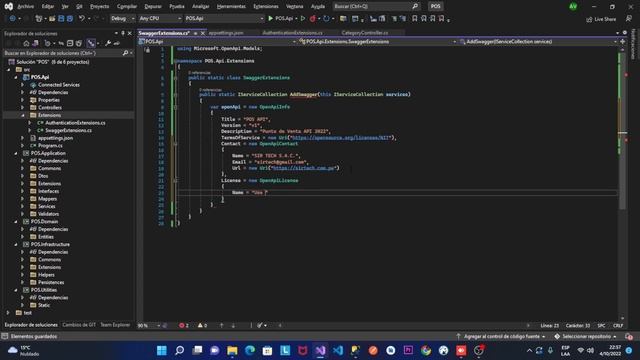Start without debugging using outlined play icon
640x360 pixels.
click(x=303, y=19)
